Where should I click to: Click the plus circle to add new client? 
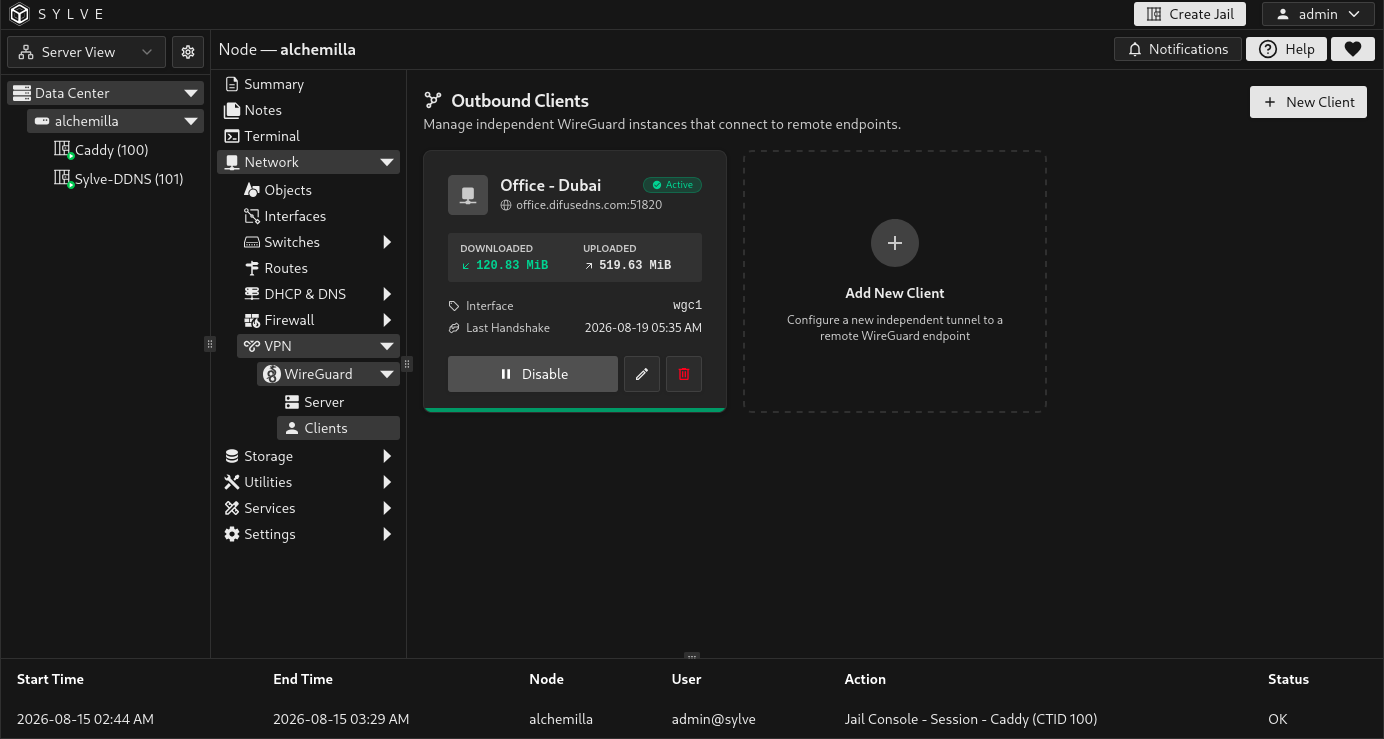coord(895,243)
